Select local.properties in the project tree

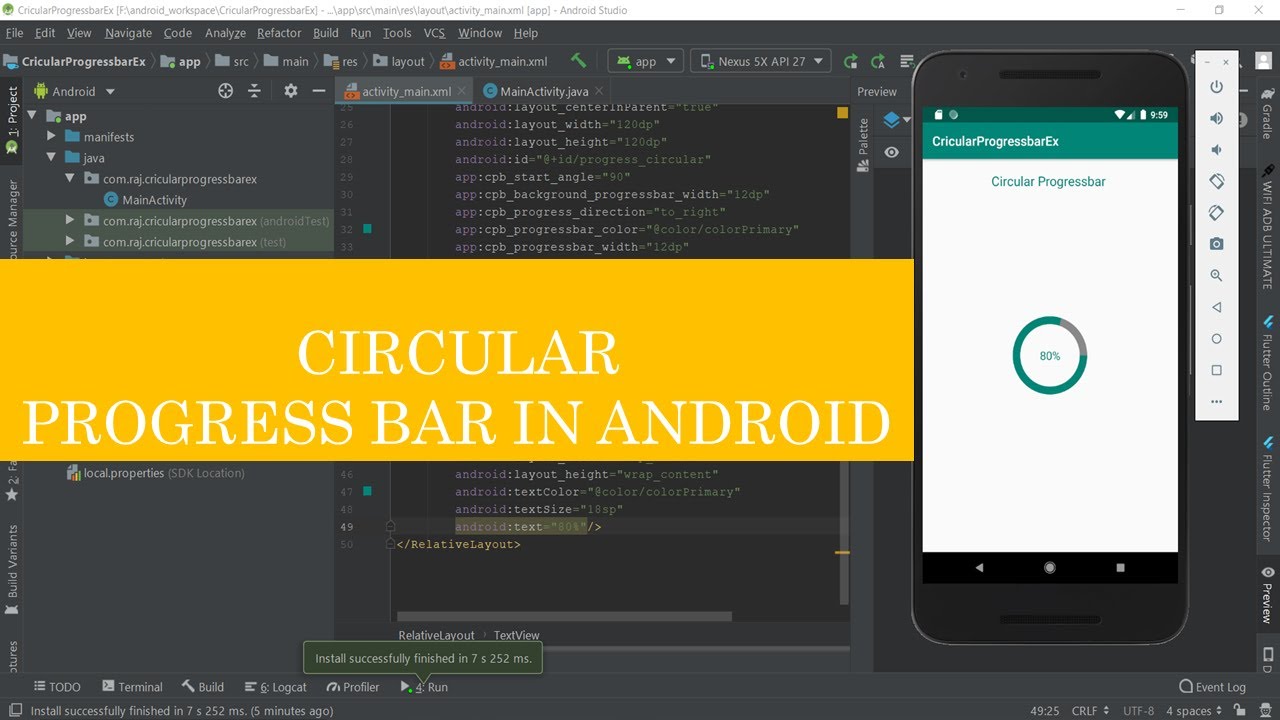(x=155, y=473)
